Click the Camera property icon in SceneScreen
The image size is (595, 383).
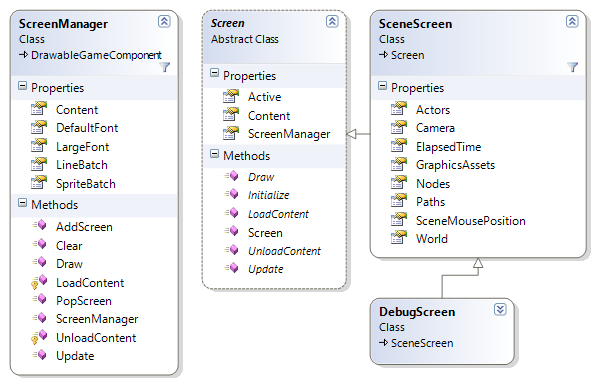point(399,127)
